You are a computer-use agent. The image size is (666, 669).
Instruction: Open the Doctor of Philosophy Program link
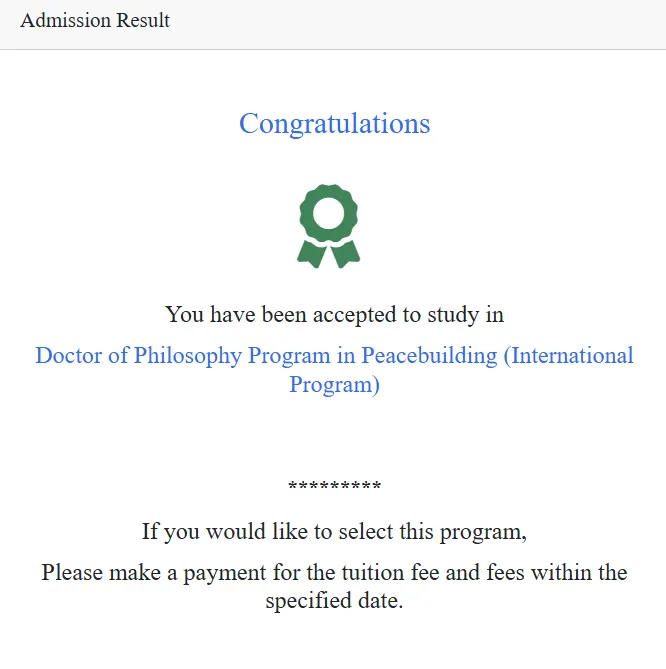tap(334, 356)
